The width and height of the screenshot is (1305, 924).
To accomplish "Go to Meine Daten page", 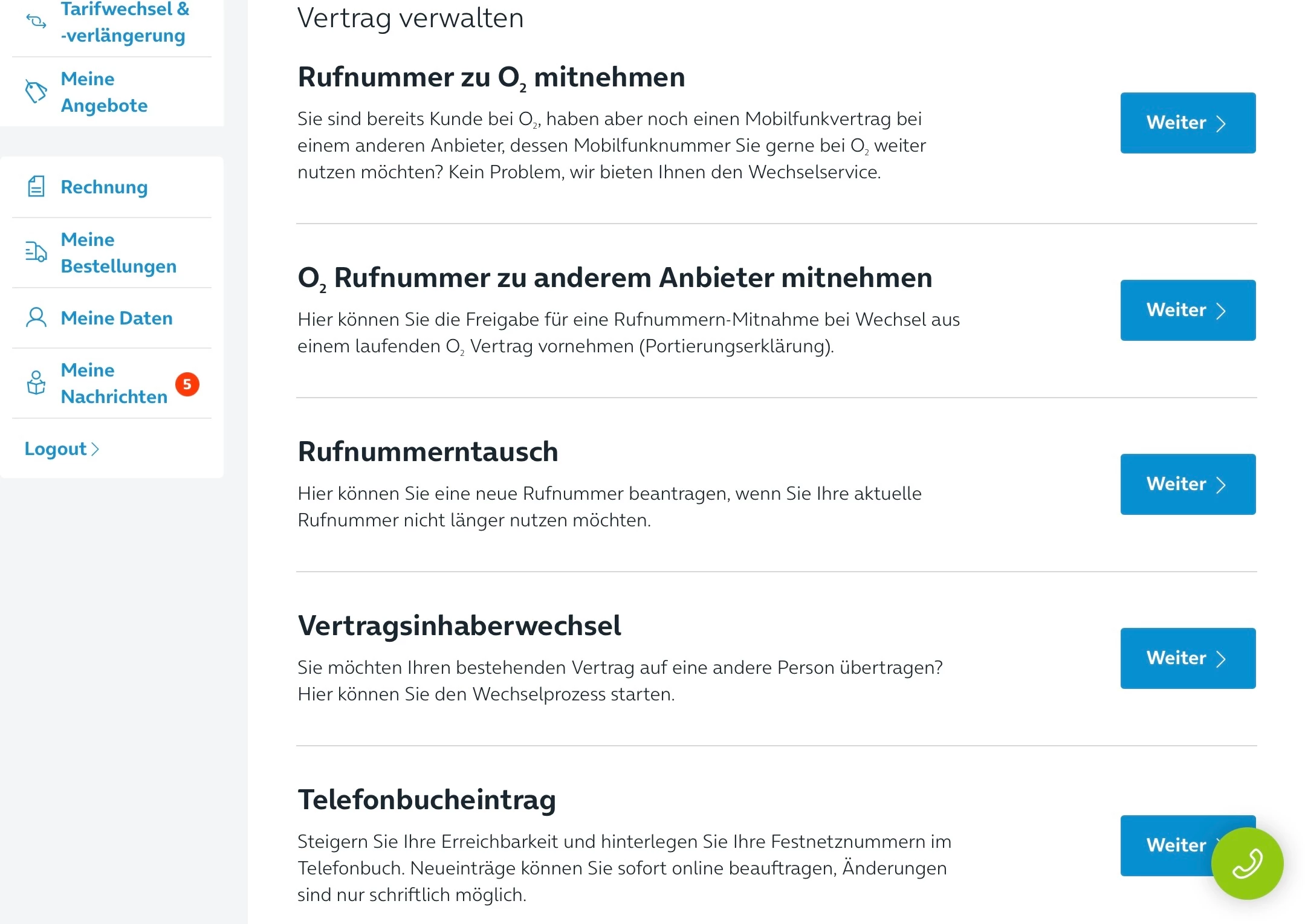I will point(117,318).
